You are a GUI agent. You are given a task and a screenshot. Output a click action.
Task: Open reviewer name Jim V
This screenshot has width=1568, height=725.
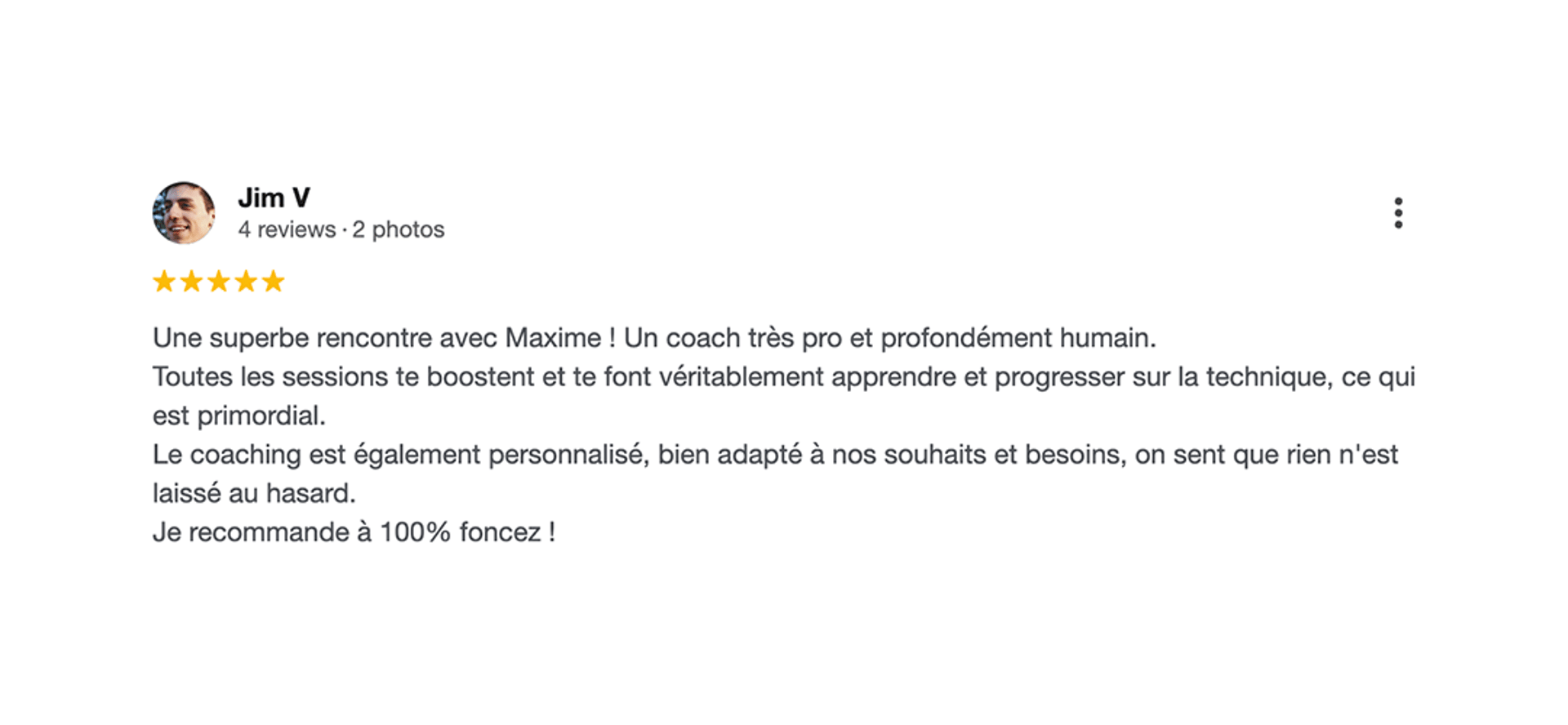click(x=274, y=198)
